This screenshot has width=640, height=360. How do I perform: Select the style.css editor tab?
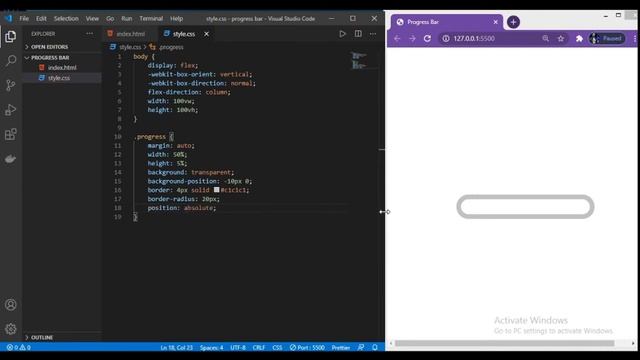(184, 34)
